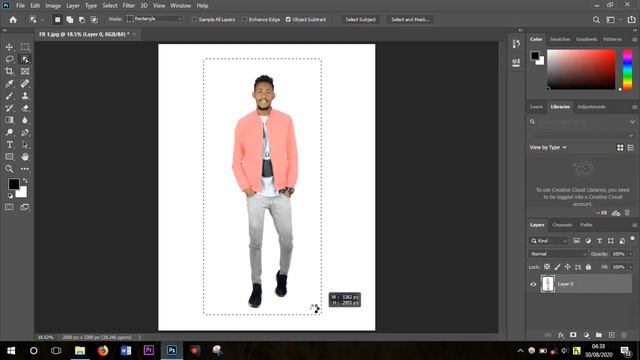640x360 pixels.
Task: Select the Horizontal Type tool
Action: point(9,144)
